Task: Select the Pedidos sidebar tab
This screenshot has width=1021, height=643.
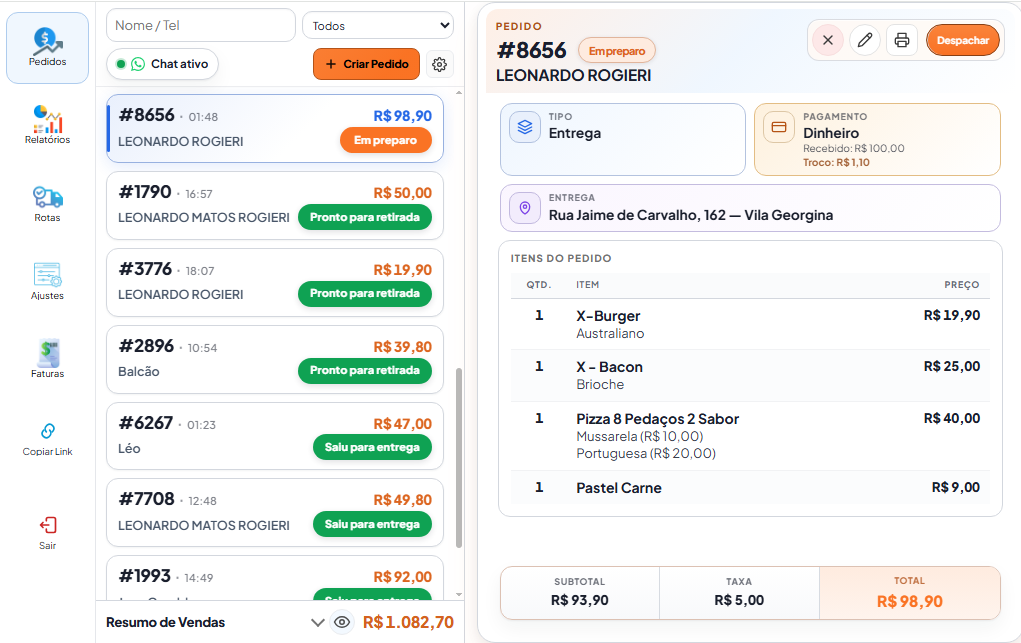Action: 48,48
